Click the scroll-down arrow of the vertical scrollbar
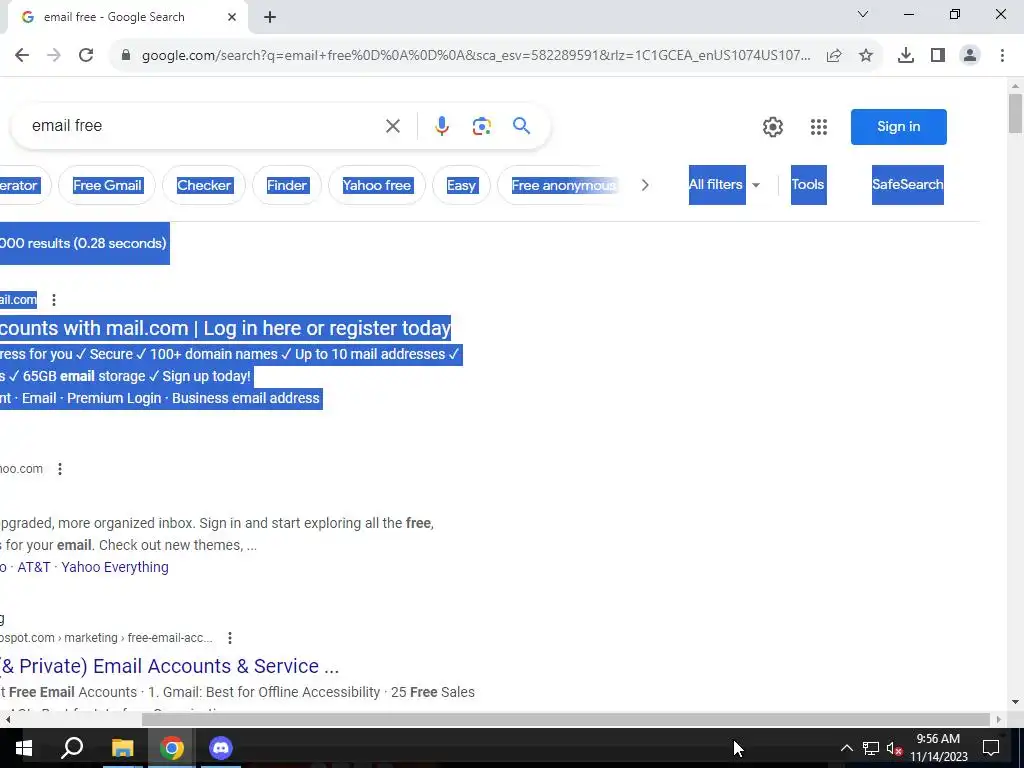 coord(1015,702)
